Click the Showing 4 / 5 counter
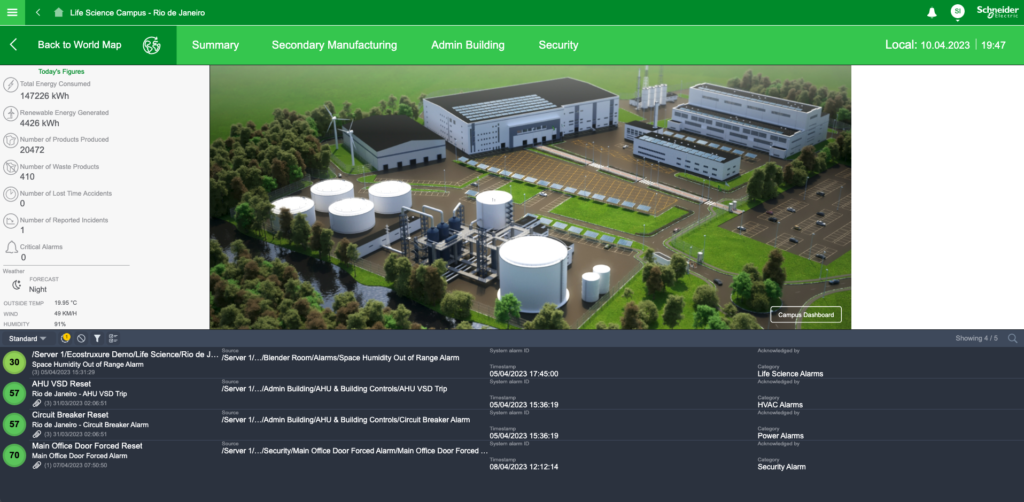 976,338
